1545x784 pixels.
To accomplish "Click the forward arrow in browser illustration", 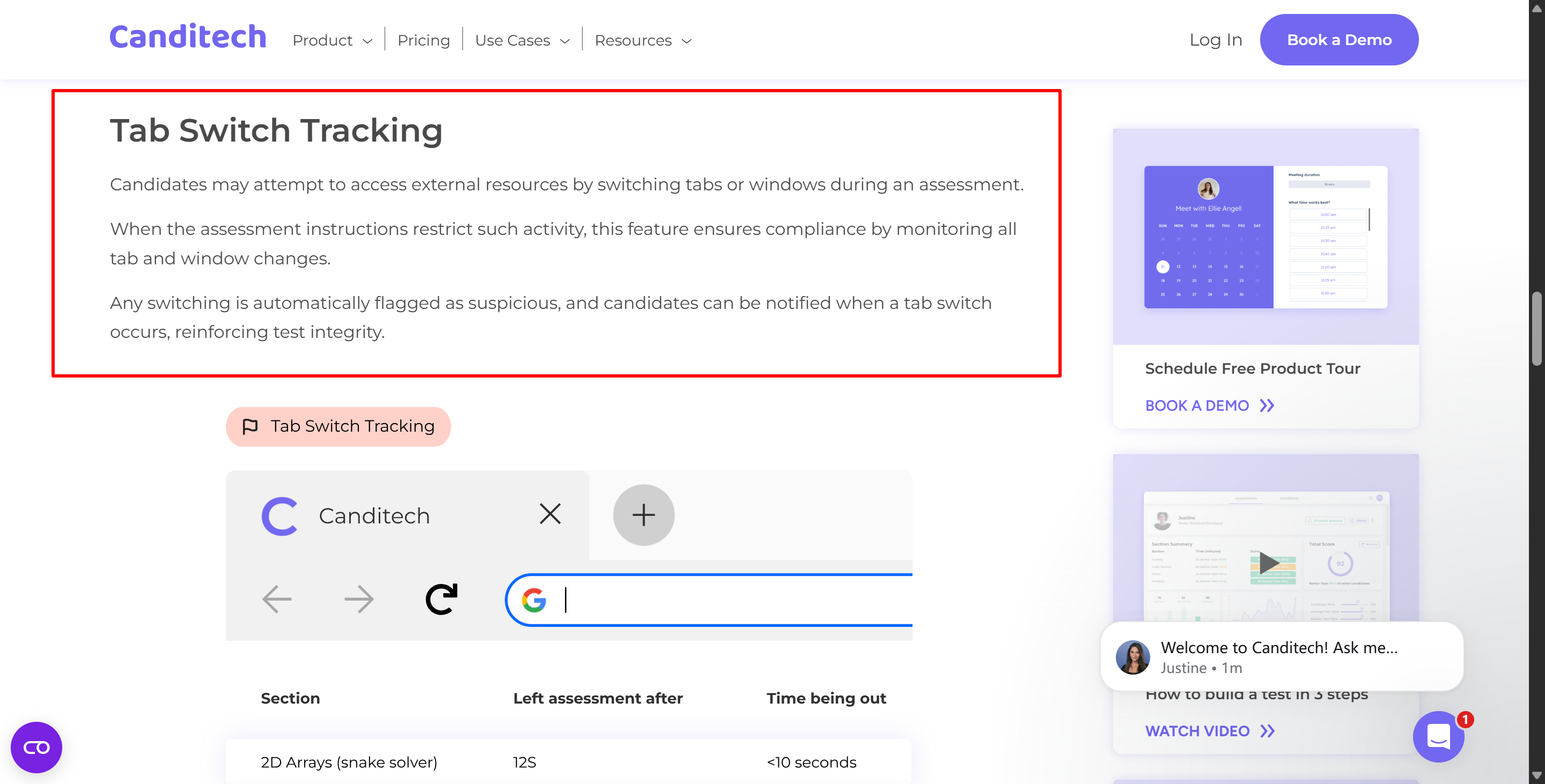I will coord(359,599).
